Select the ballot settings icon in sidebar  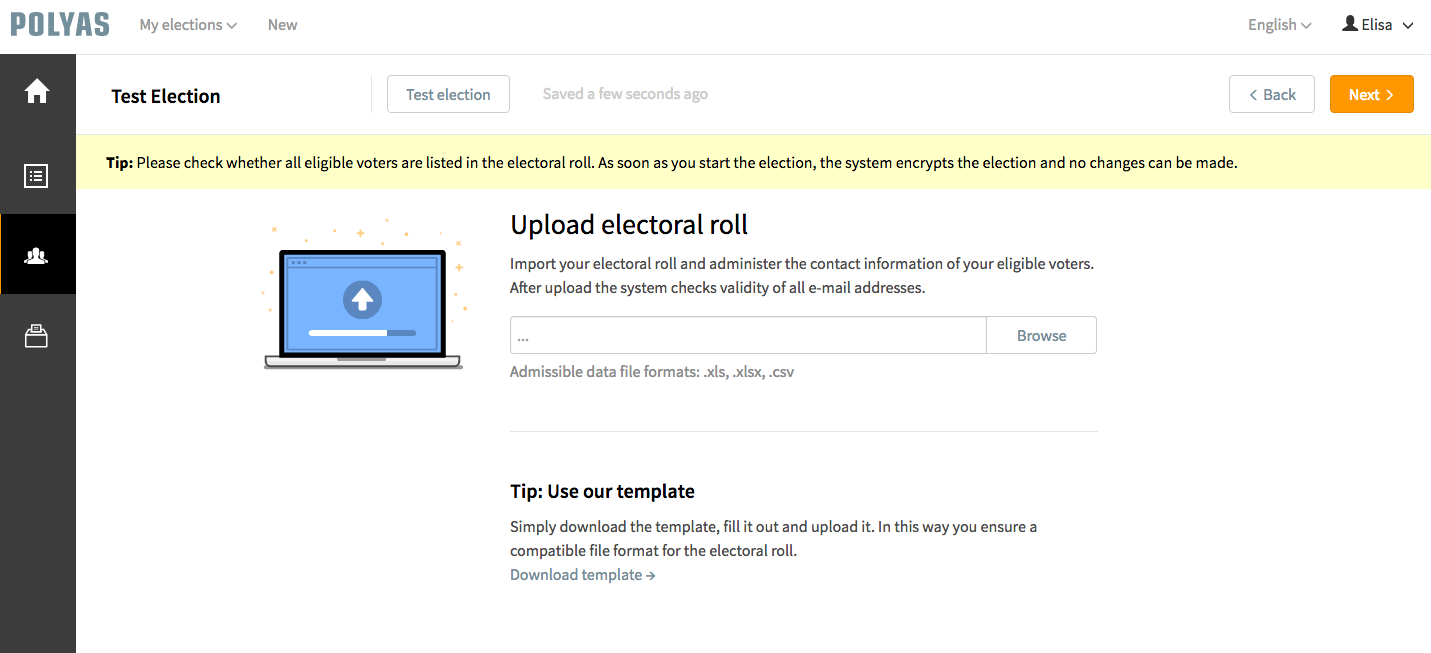tap(36, 175)
